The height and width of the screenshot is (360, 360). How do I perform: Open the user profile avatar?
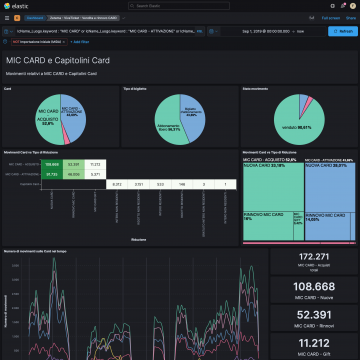pos(353,6)
